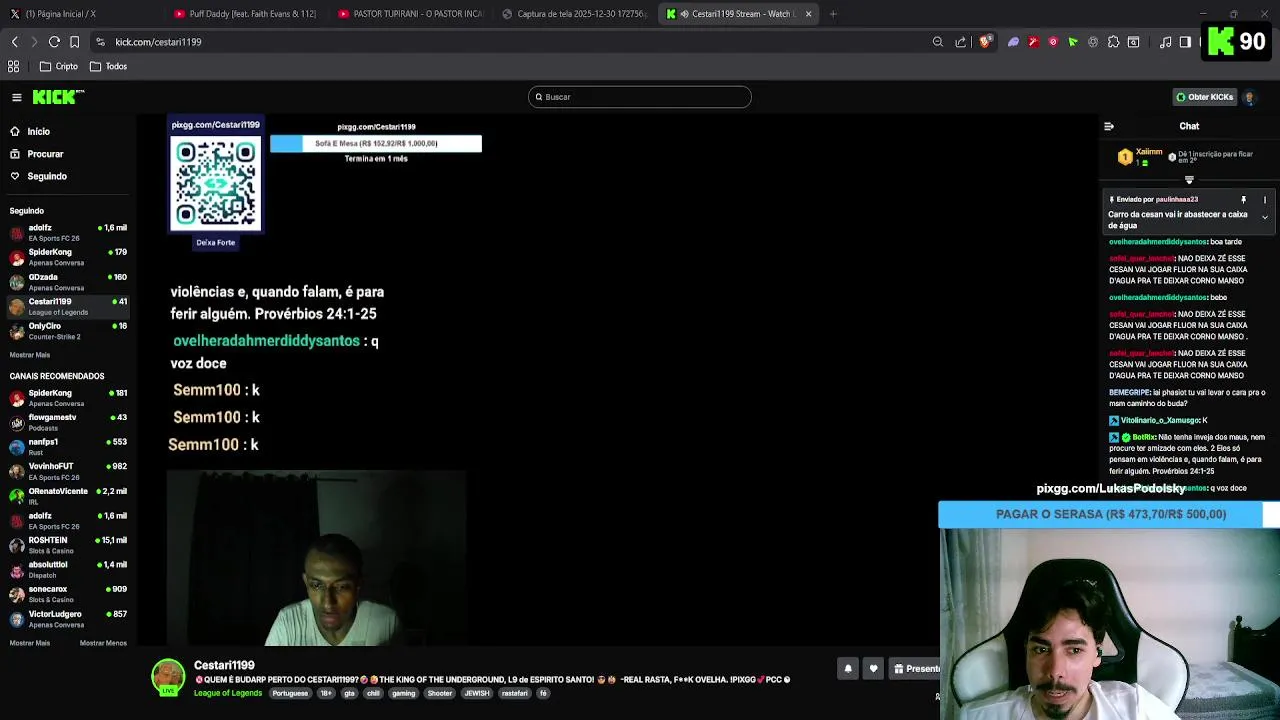This screenshot has height=720, width=1280.
Task: Open the GDzada followed channel
Action: pyautogui.click(x=68, y=282)
